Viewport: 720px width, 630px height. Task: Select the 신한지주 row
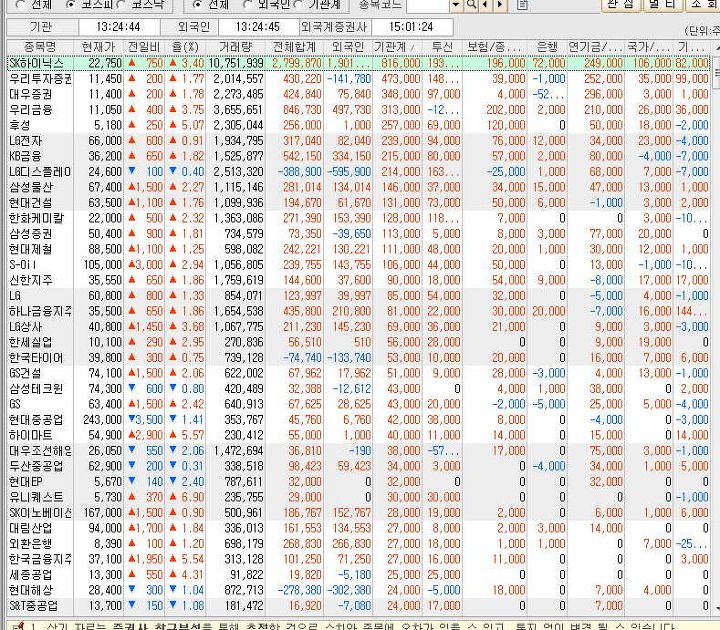[x=359, y=280]
